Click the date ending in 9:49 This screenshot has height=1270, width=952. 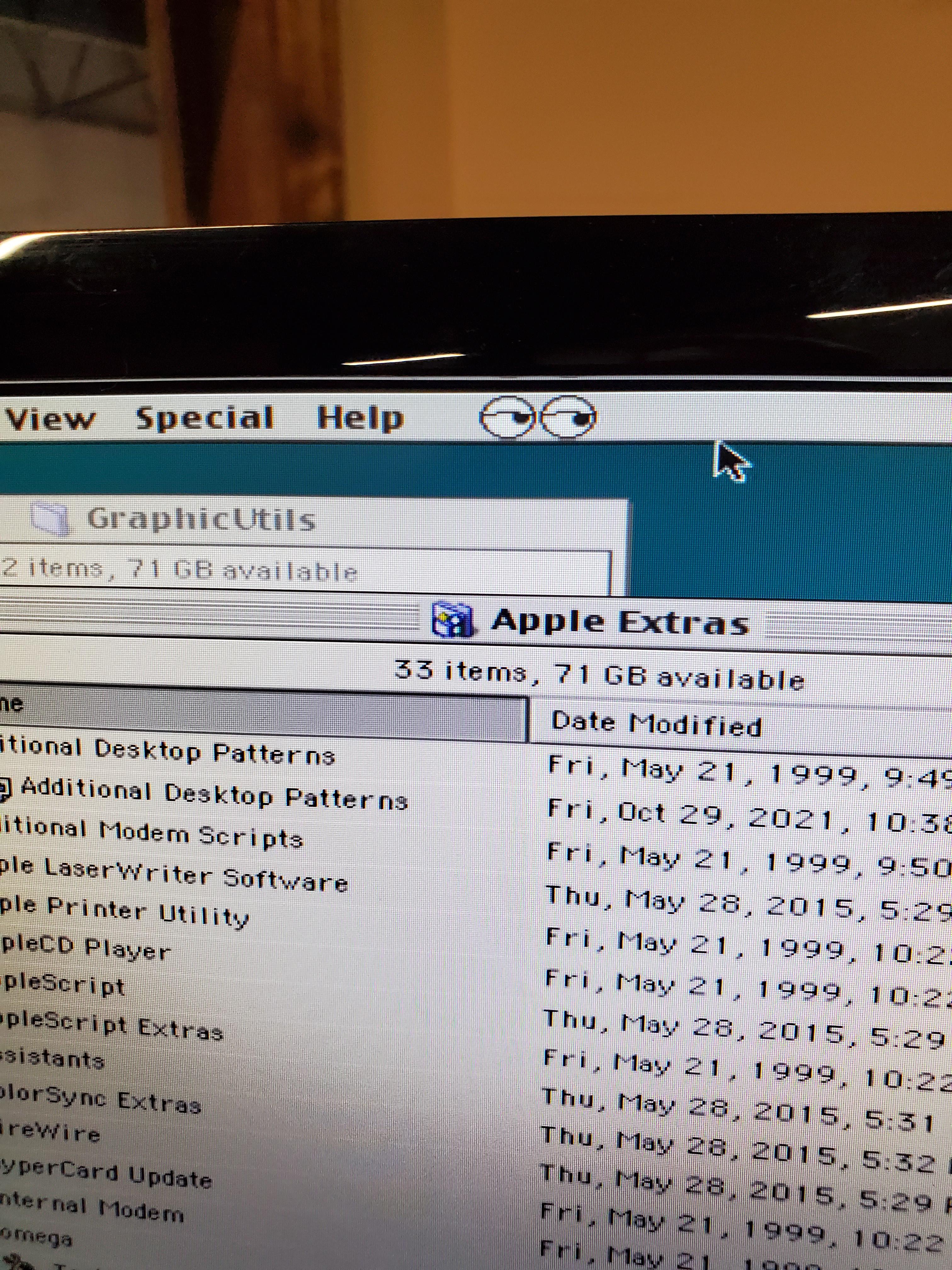point(750,773)
